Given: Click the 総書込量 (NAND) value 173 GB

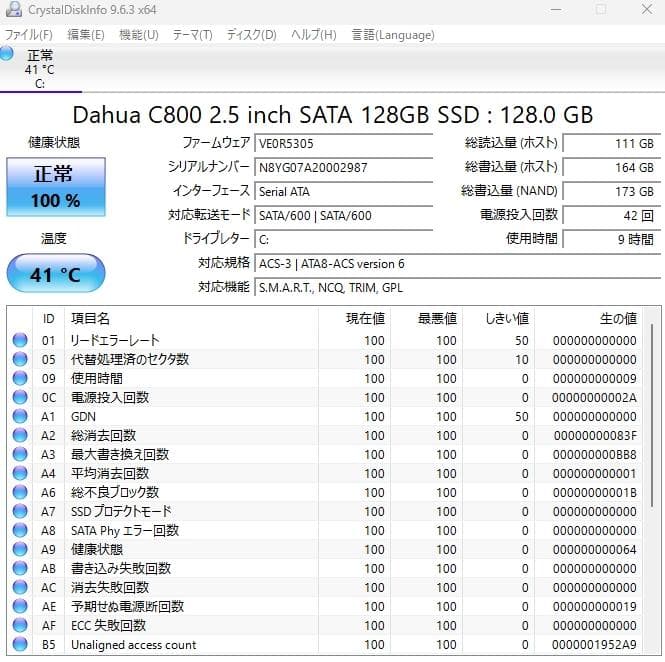Looking at the screenshot, I should [612, 191].
